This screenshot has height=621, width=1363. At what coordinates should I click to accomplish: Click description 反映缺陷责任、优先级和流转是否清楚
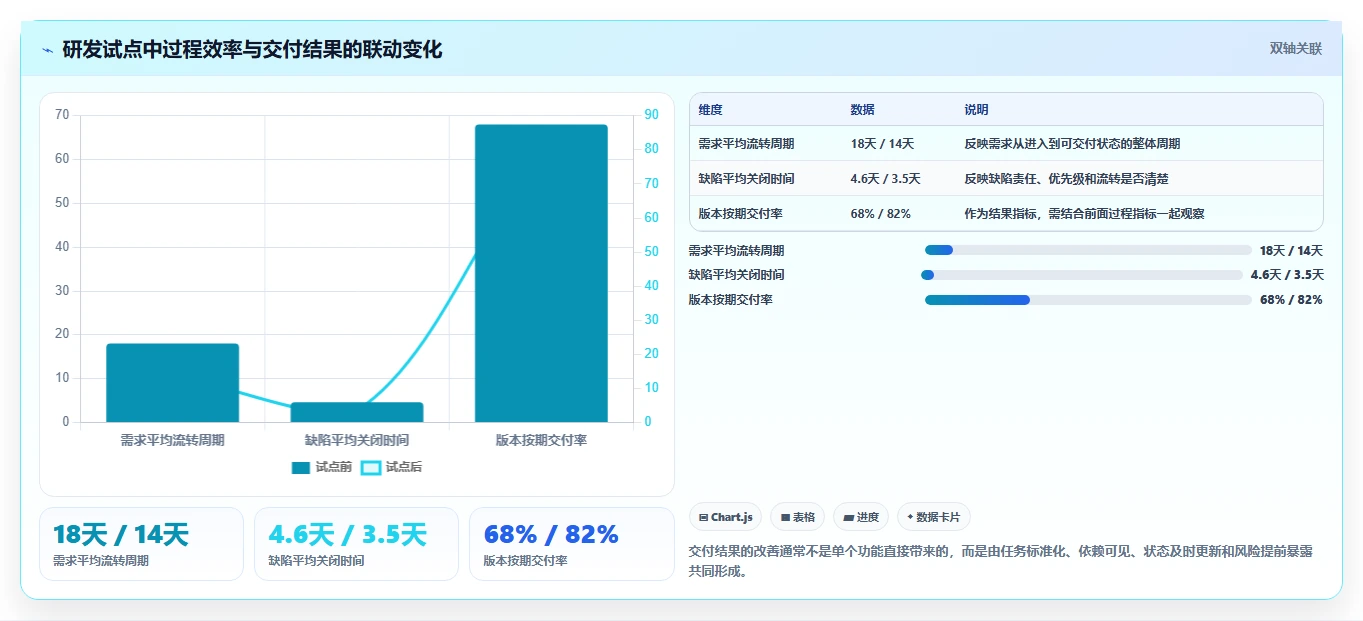pos(1066,179)
